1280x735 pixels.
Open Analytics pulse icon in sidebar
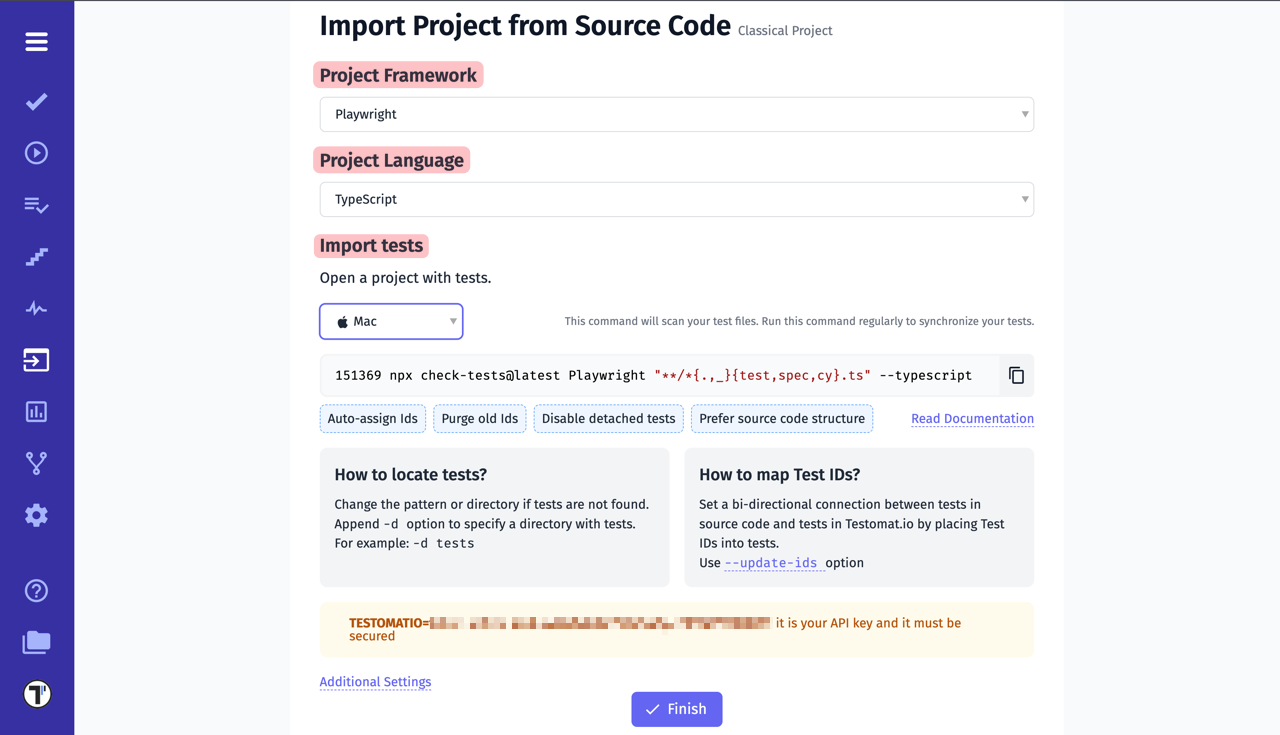coord(36,308)
